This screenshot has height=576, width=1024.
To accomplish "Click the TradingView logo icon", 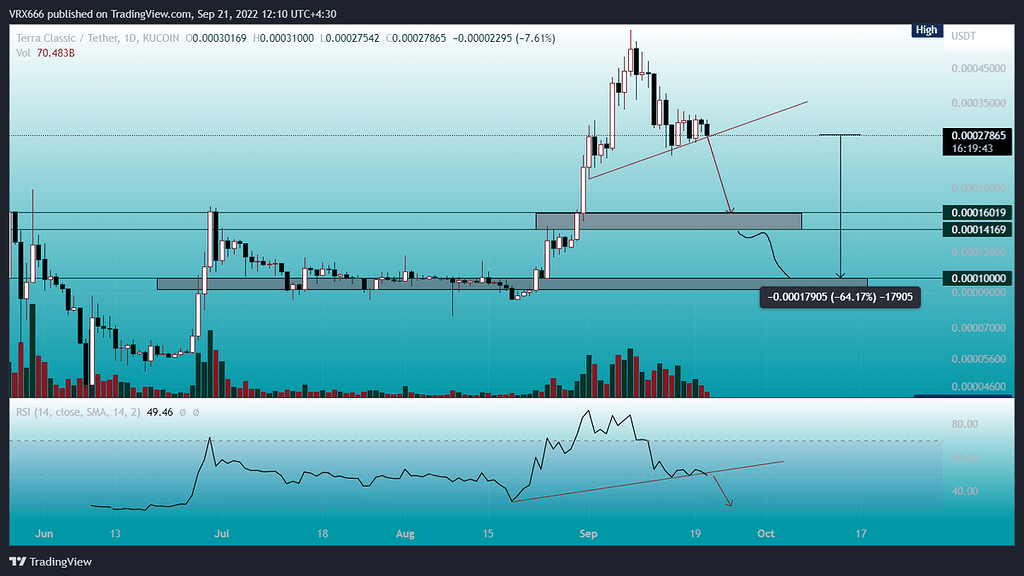I will click(20, 561).
